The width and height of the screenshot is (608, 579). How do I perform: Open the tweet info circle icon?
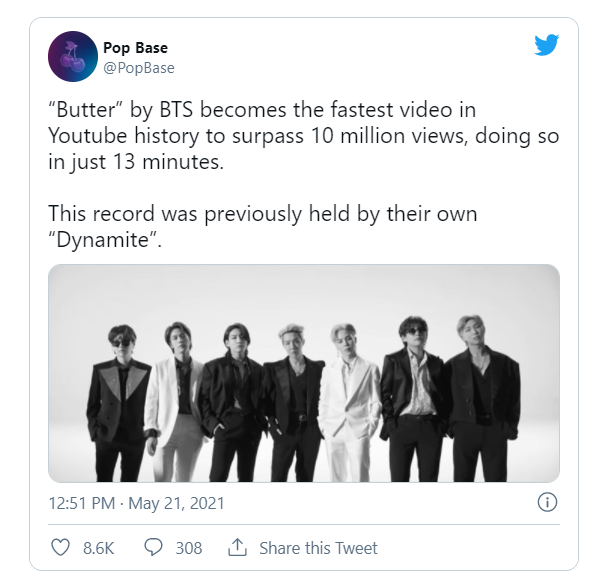547,501
